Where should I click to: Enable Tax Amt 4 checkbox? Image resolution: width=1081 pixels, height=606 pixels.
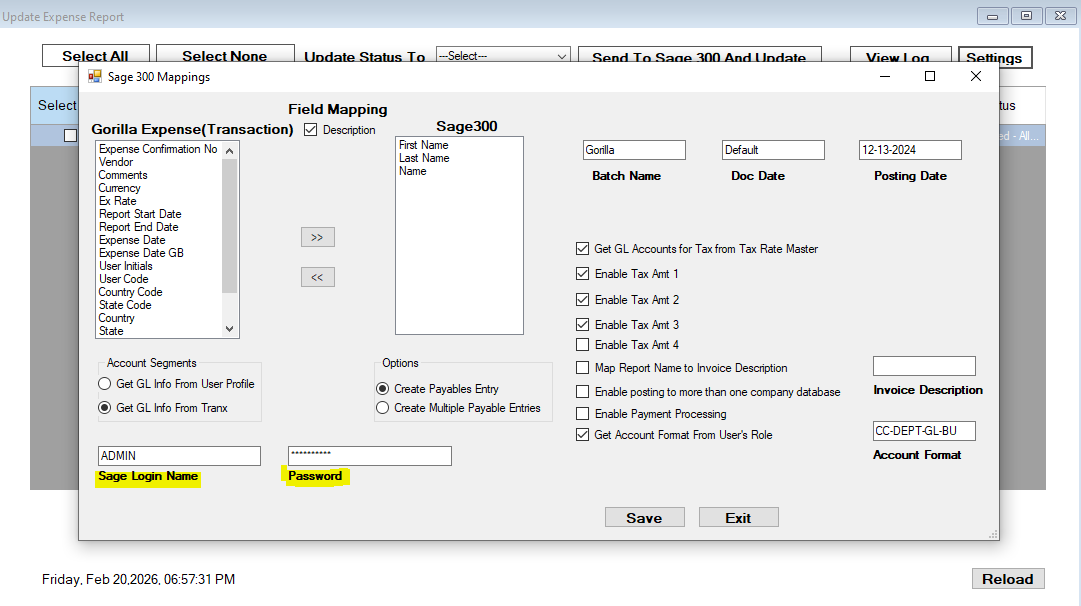tap(583, 345)
